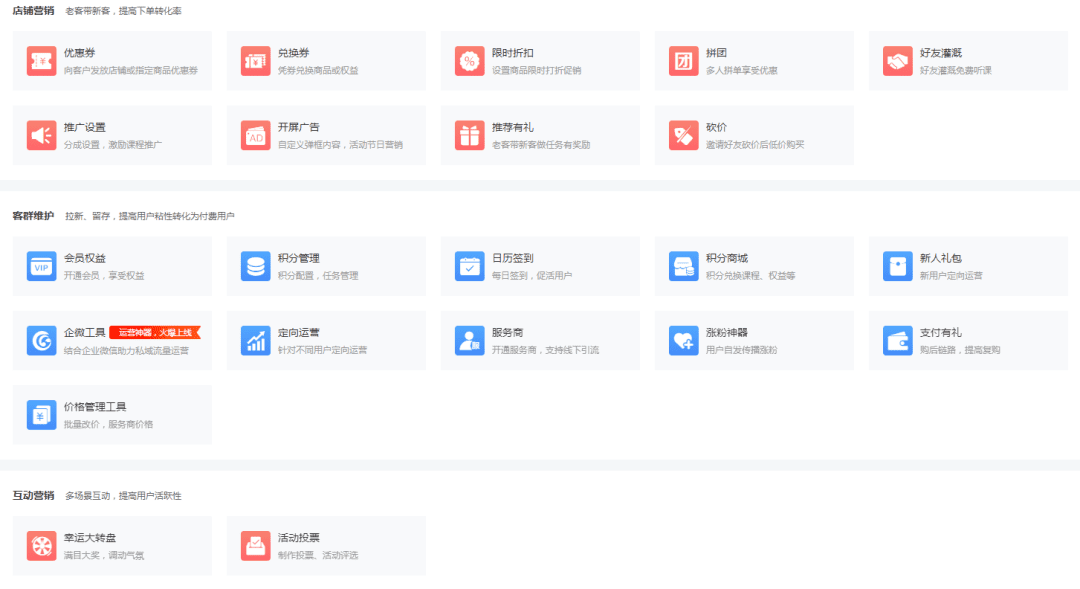Viewport: 1080px width, 589px height.
Task: Click the 拼团 title text
Action: (x=716, y=53)
